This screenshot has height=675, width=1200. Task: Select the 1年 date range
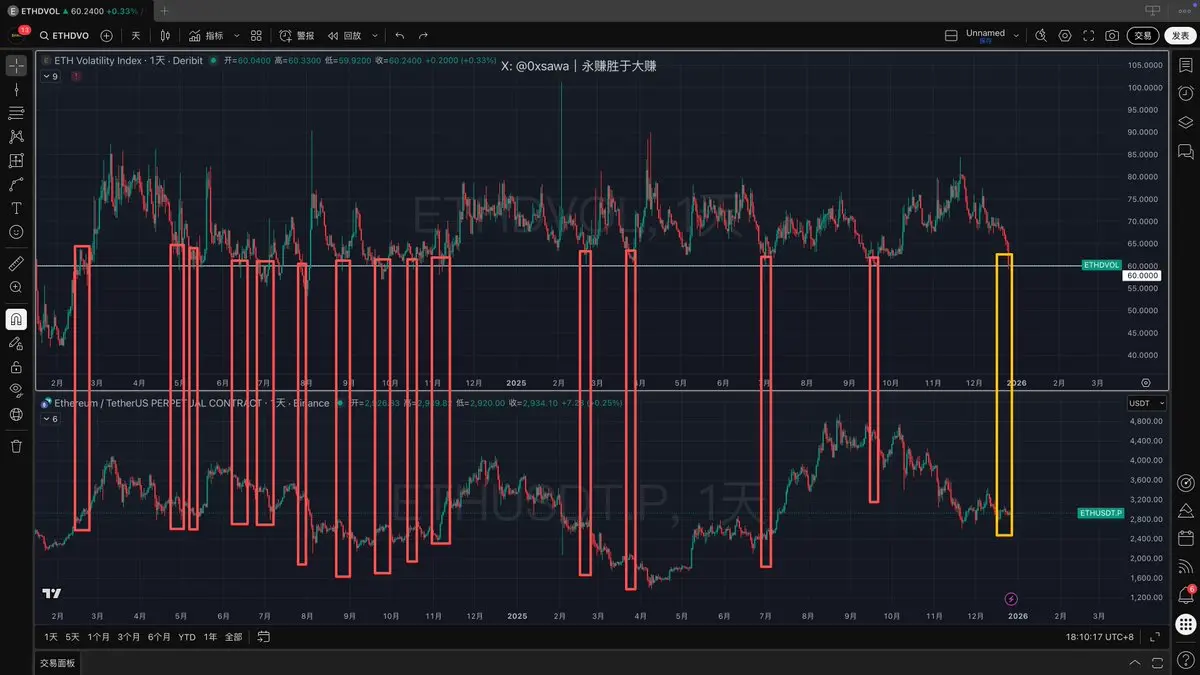210,636
